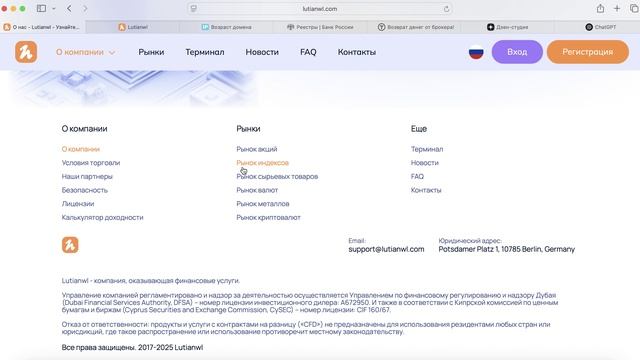
Task: Switch to the Возраст домена tab
Action: (227, 27)
